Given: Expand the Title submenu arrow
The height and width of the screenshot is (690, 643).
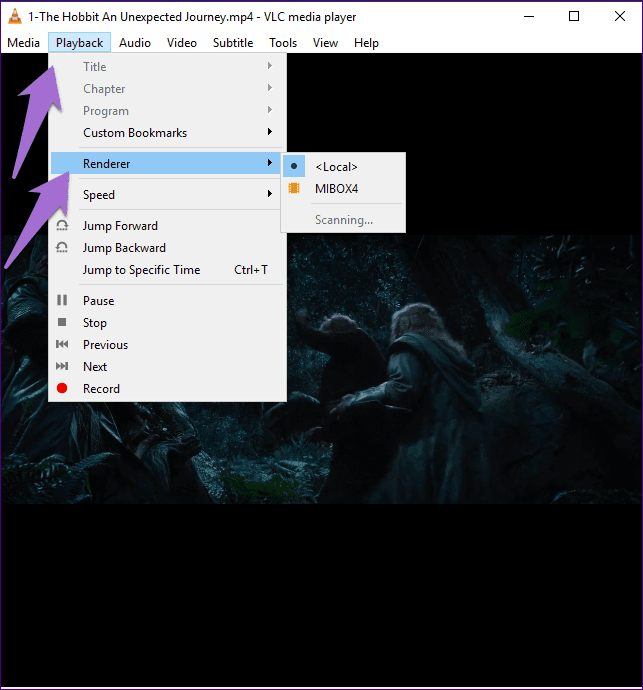Looking at the screenshot, I should [270, 66].
